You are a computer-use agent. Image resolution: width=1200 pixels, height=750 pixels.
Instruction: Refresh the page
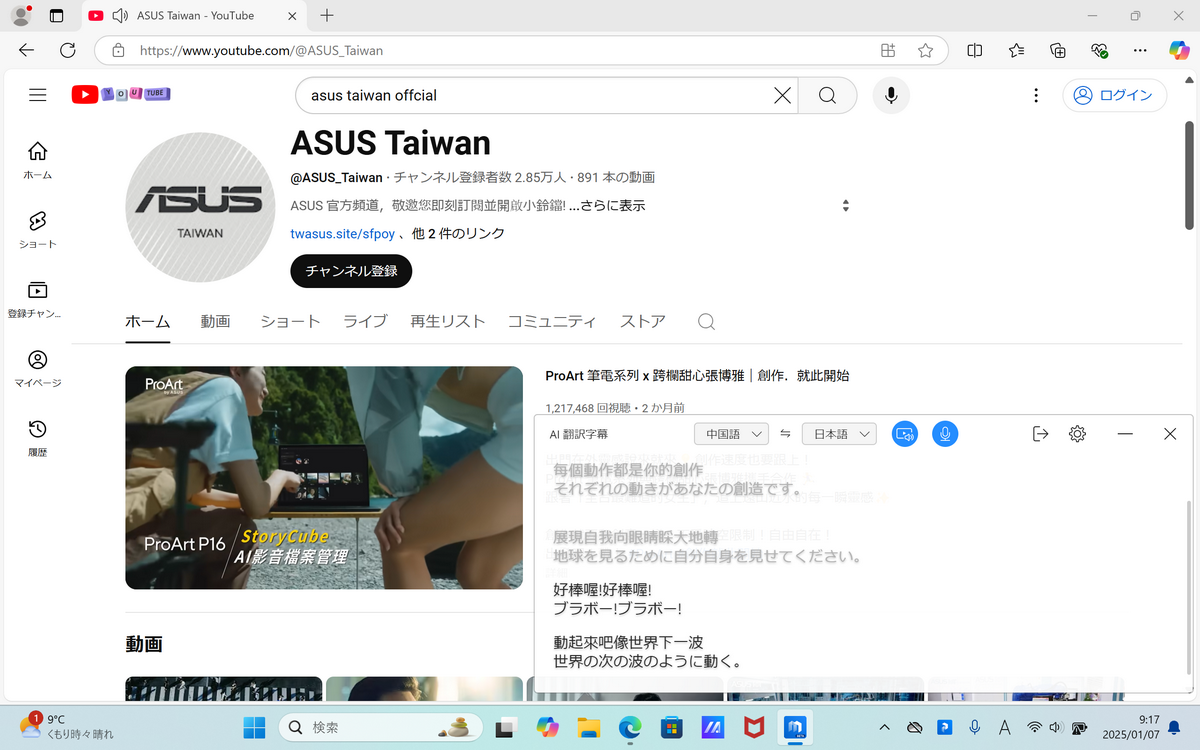click(68, 50)
